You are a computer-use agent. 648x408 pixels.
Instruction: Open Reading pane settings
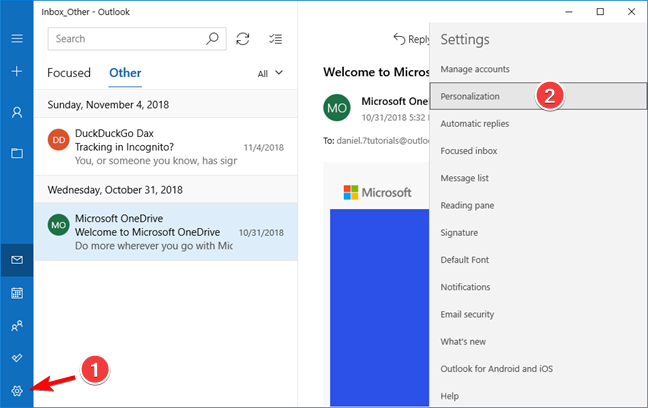(x=538, y=205)
